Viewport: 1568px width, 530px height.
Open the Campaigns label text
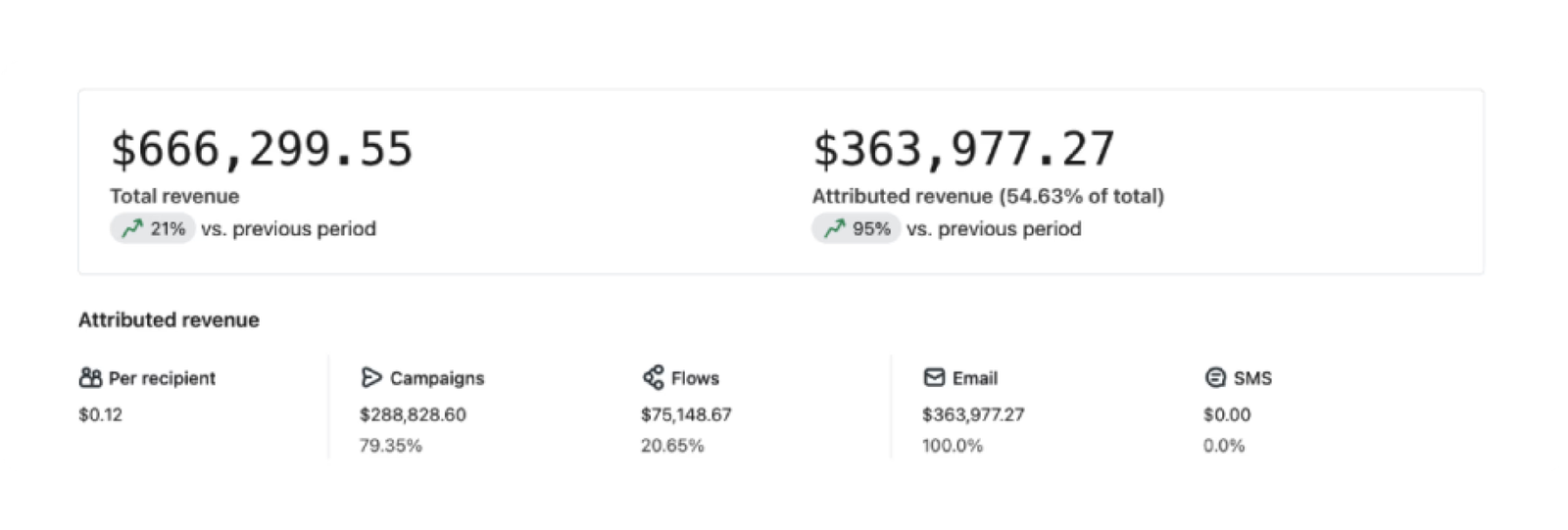[437, 378]
